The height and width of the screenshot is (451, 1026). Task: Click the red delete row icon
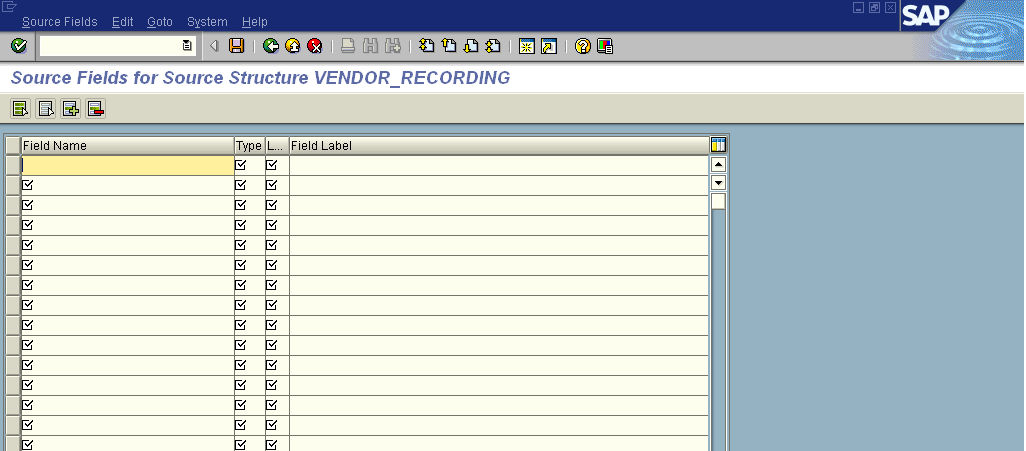click(96, 108)
